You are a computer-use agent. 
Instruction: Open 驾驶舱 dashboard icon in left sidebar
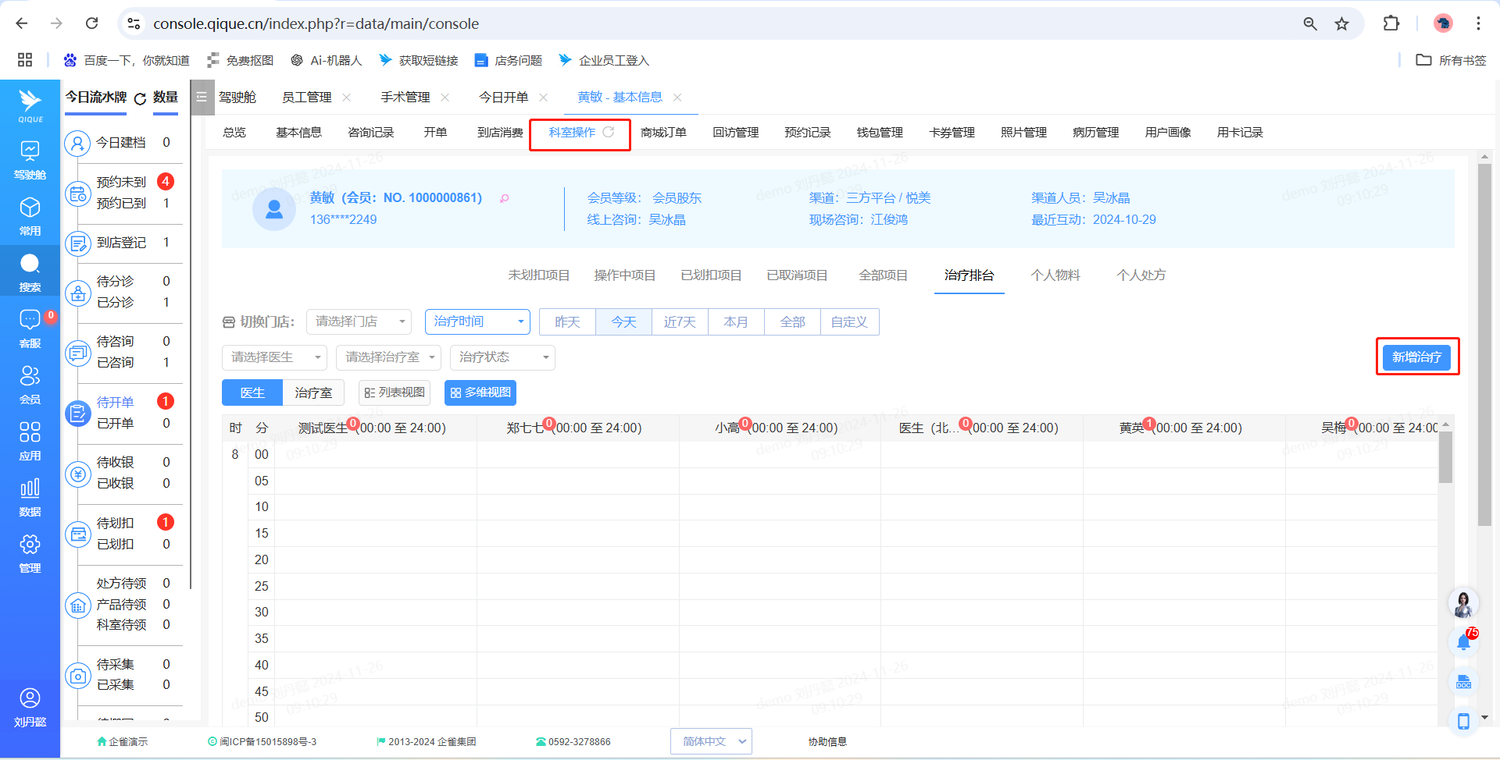30,152
